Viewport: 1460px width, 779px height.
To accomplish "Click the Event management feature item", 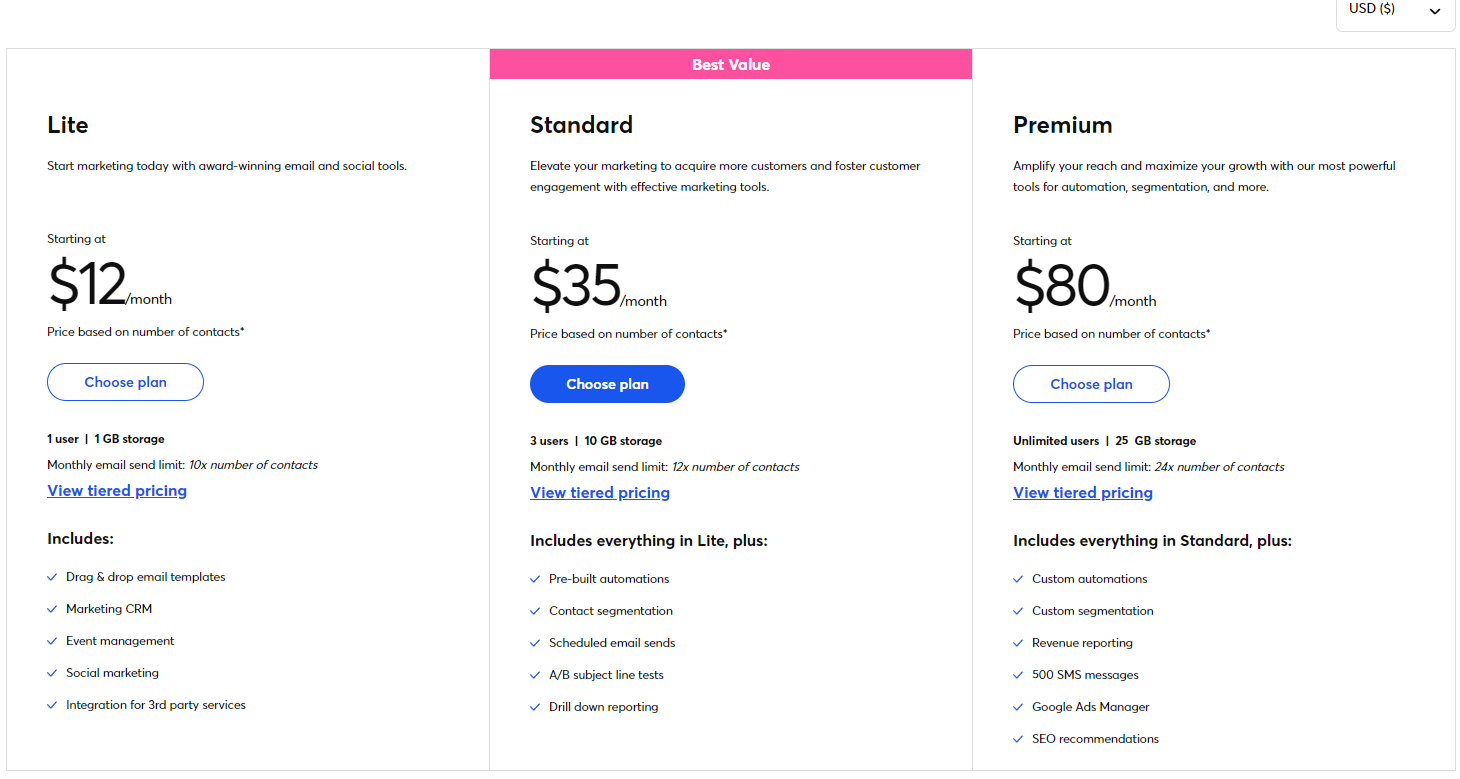I will 120,641.
